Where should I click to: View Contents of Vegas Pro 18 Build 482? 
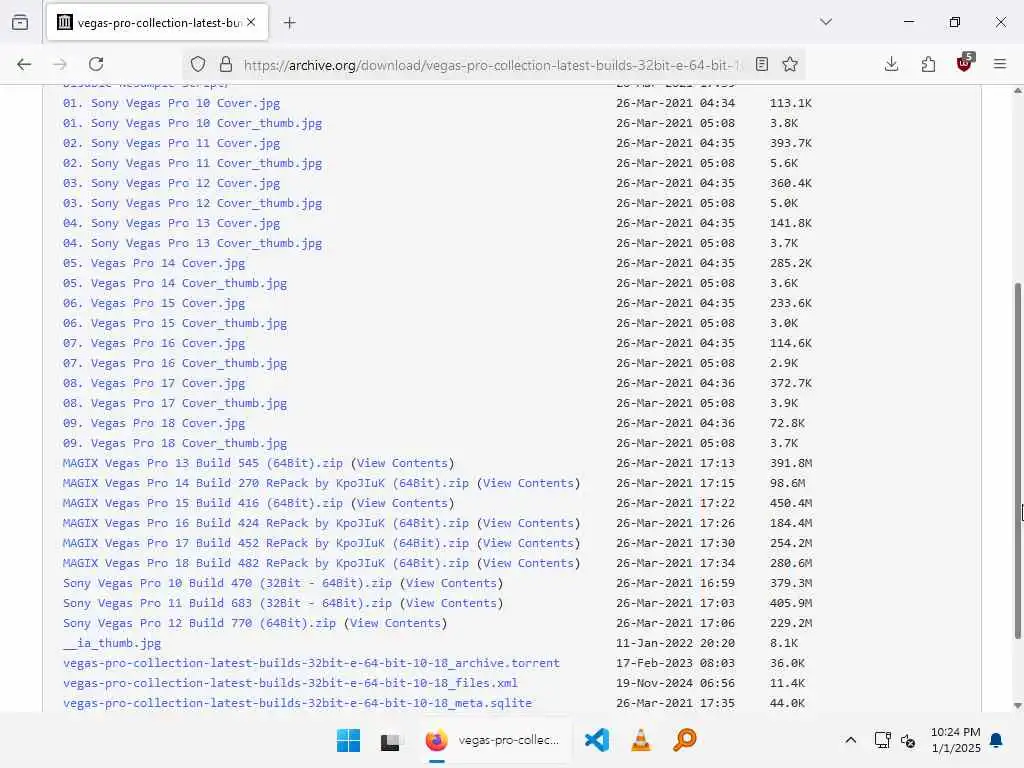click(528, 563)
